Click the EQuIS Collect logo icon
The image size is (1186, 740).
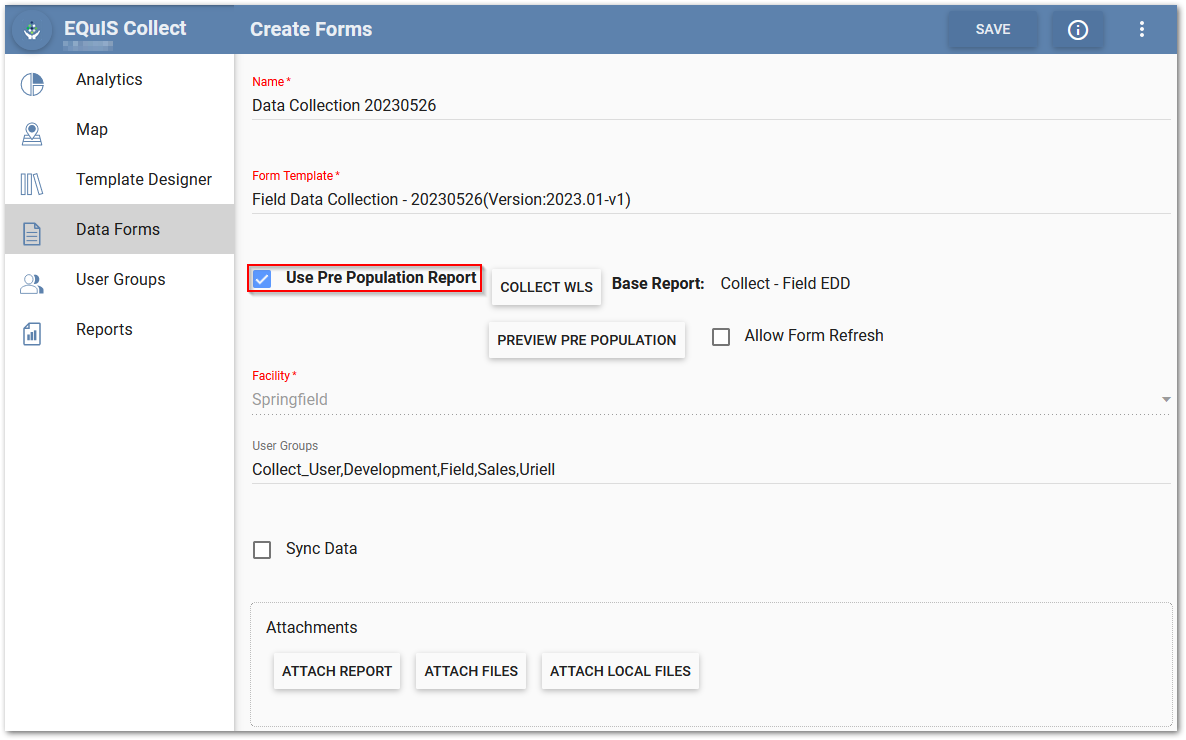coord(32,31)
